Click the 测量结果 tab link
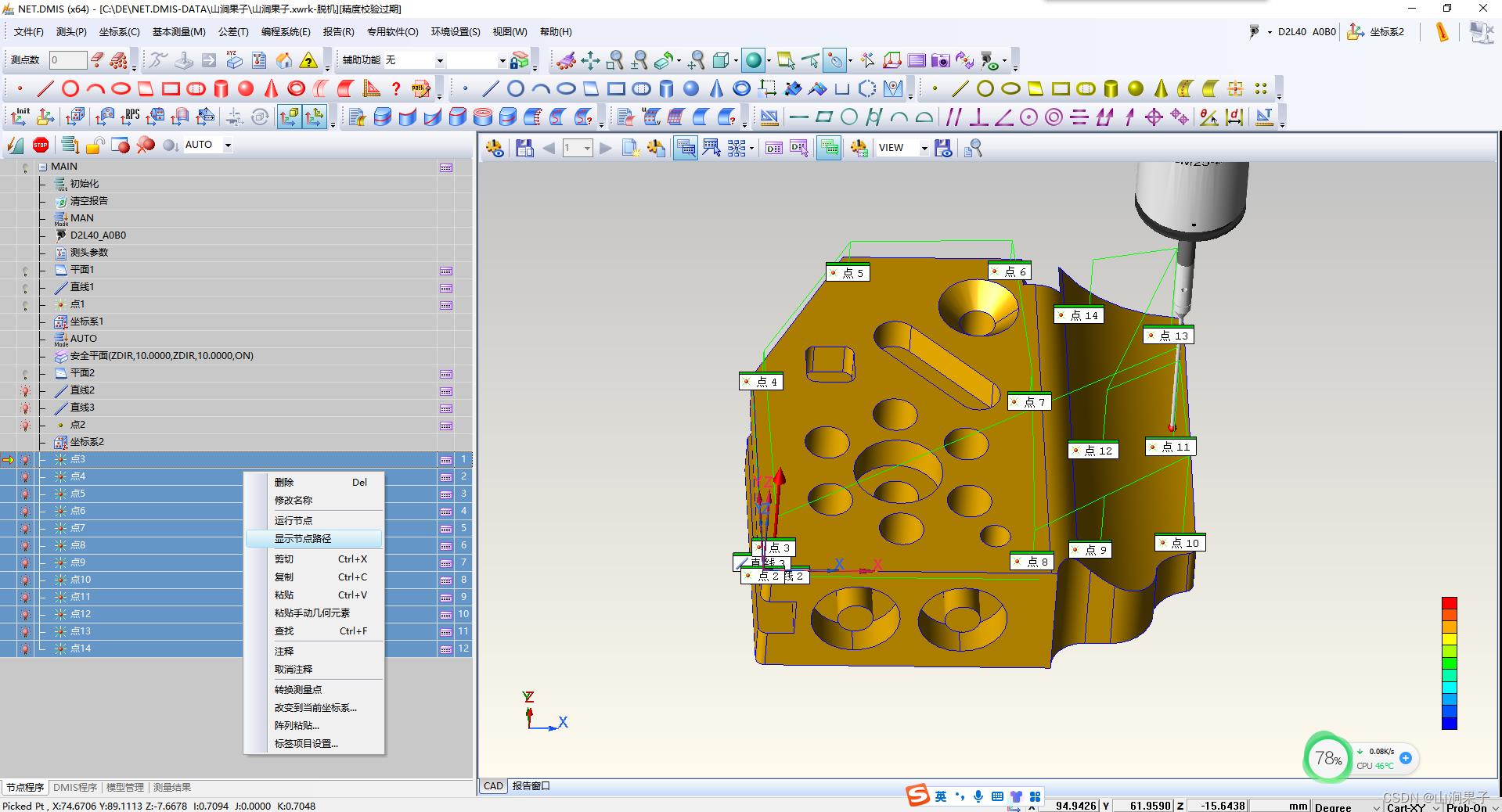The image size is (1502, 812). pos(171,787)
